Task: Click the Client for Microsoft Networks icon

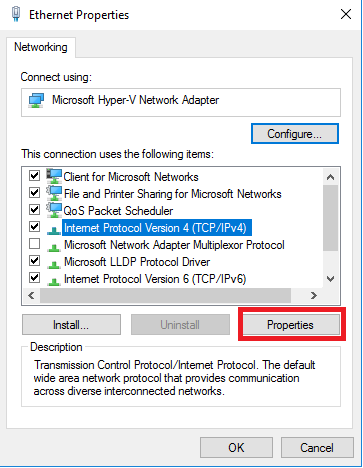Action: click(x=54, y=176)
